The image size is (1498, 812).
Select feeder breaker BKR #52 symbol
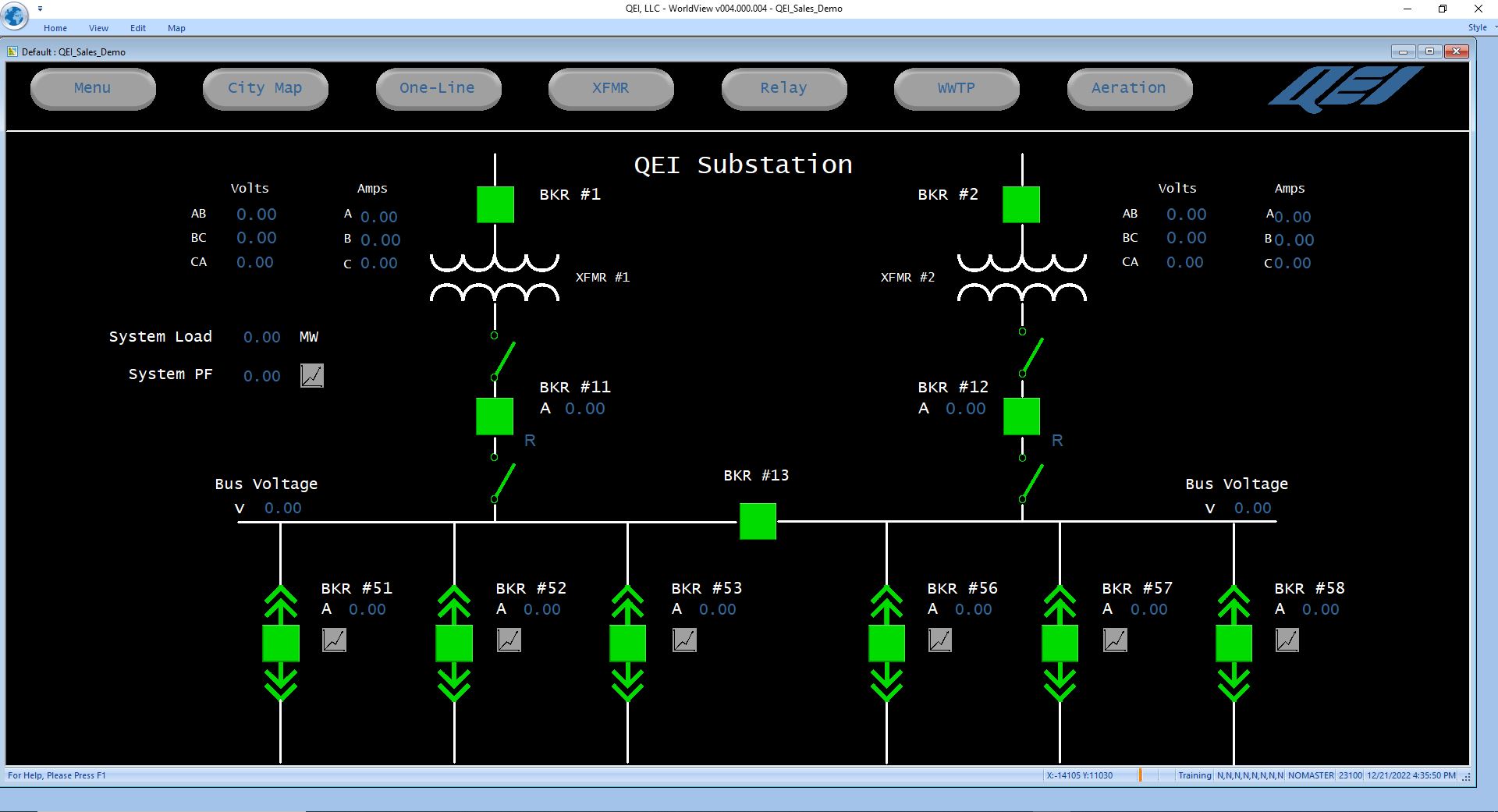(x=454, y=644)
